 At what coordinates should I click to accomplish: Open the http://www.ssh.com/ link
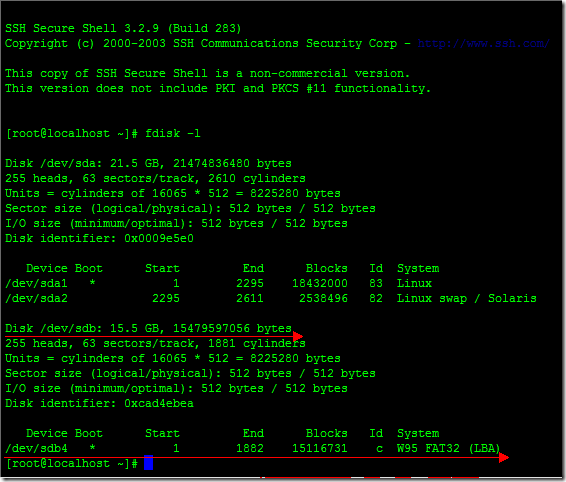pyautogui.click(x=483, y=44)
